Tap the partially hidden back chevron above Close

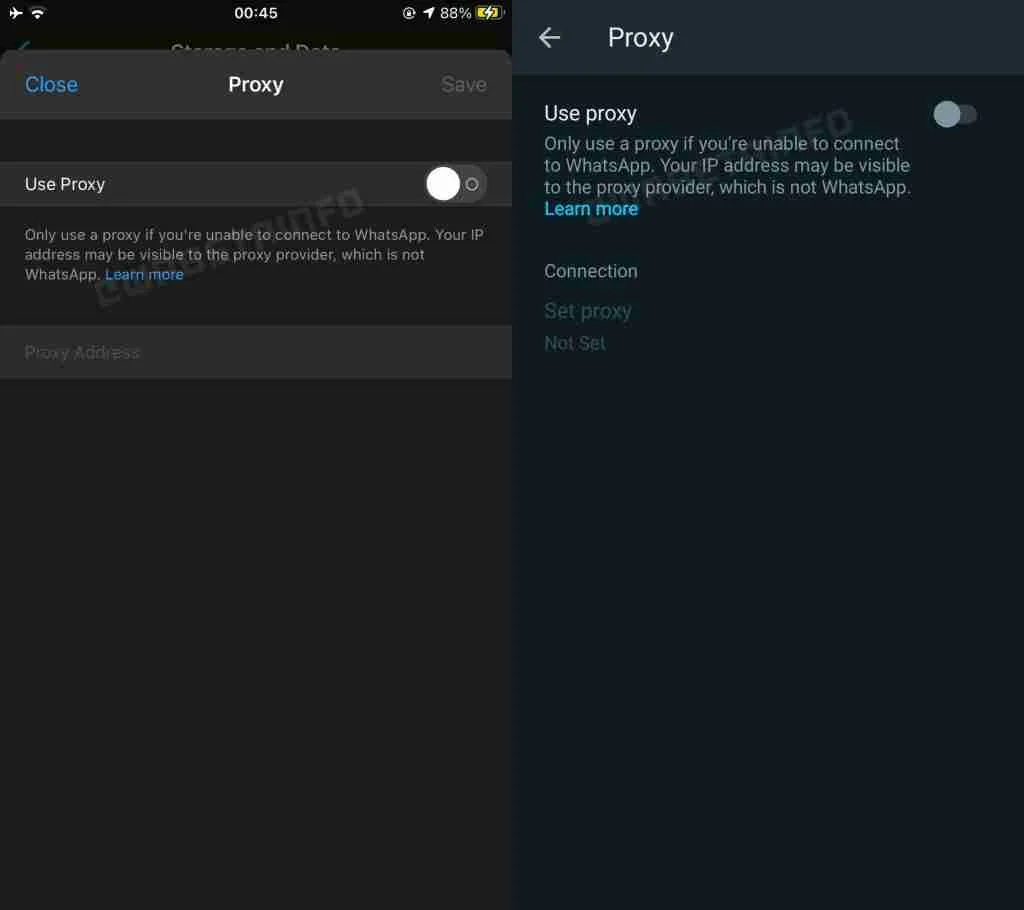[x=24, y=46]
